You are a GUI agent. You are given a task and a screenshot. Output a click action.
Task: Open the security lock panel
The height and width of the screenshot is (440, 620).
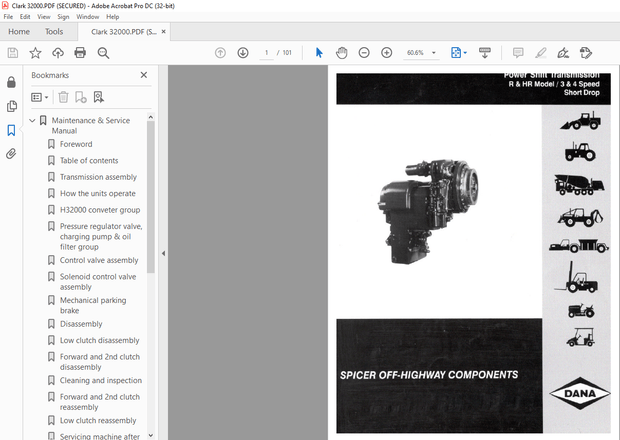pyautogui.click(x=11, y=82)
